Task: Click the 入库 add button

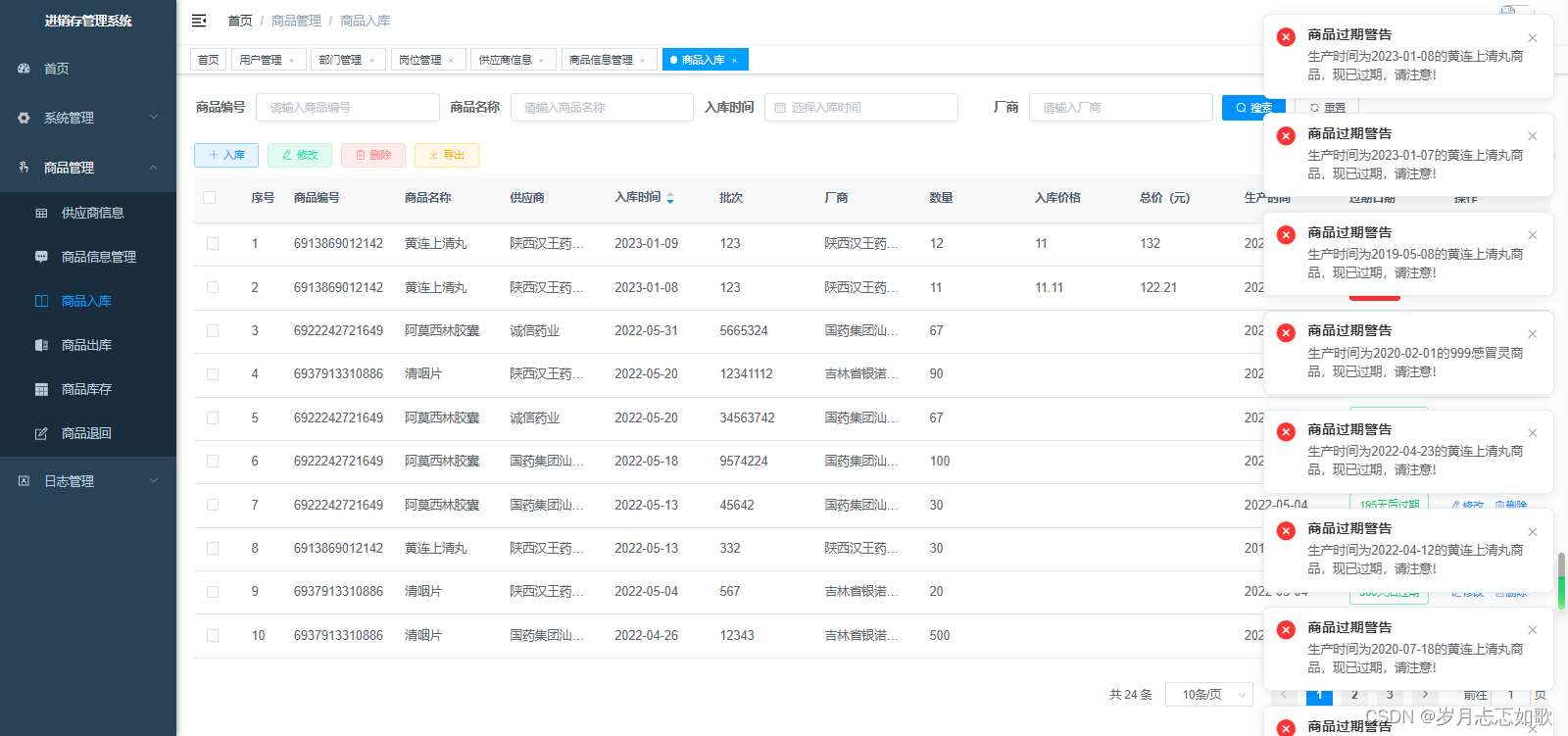Action: click(226, 155)
